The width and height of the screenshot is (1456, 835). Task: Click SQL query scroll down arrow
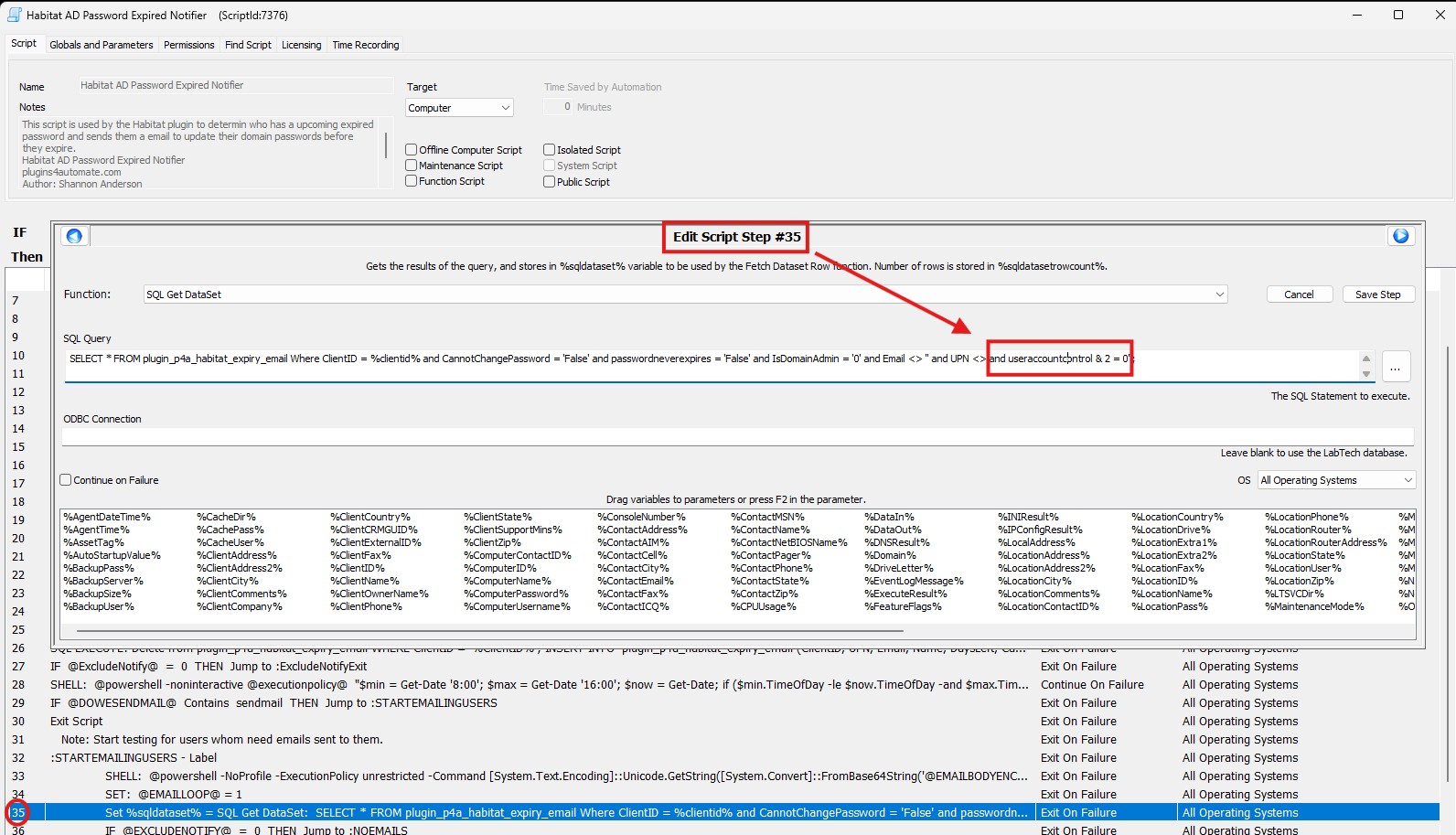click(x=1366, y=373)
